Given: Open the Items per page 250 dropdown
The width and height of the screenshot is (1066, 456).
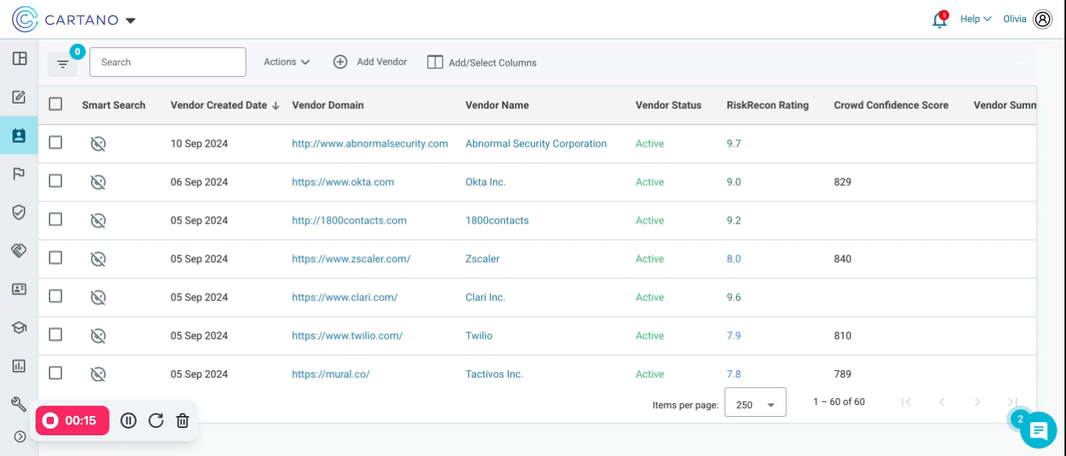Looking at the screenshot, I should tap(755, 404).
